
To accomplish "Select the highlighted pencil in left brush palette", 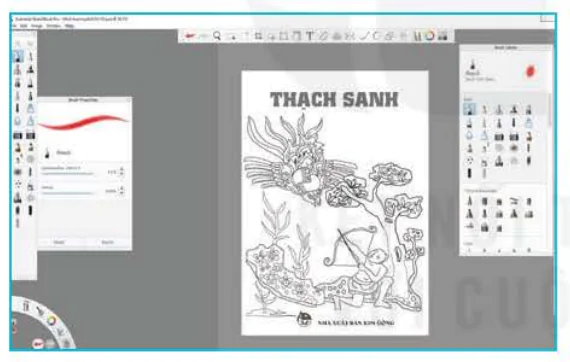I will pyautogui.click(x=18, y=56).
